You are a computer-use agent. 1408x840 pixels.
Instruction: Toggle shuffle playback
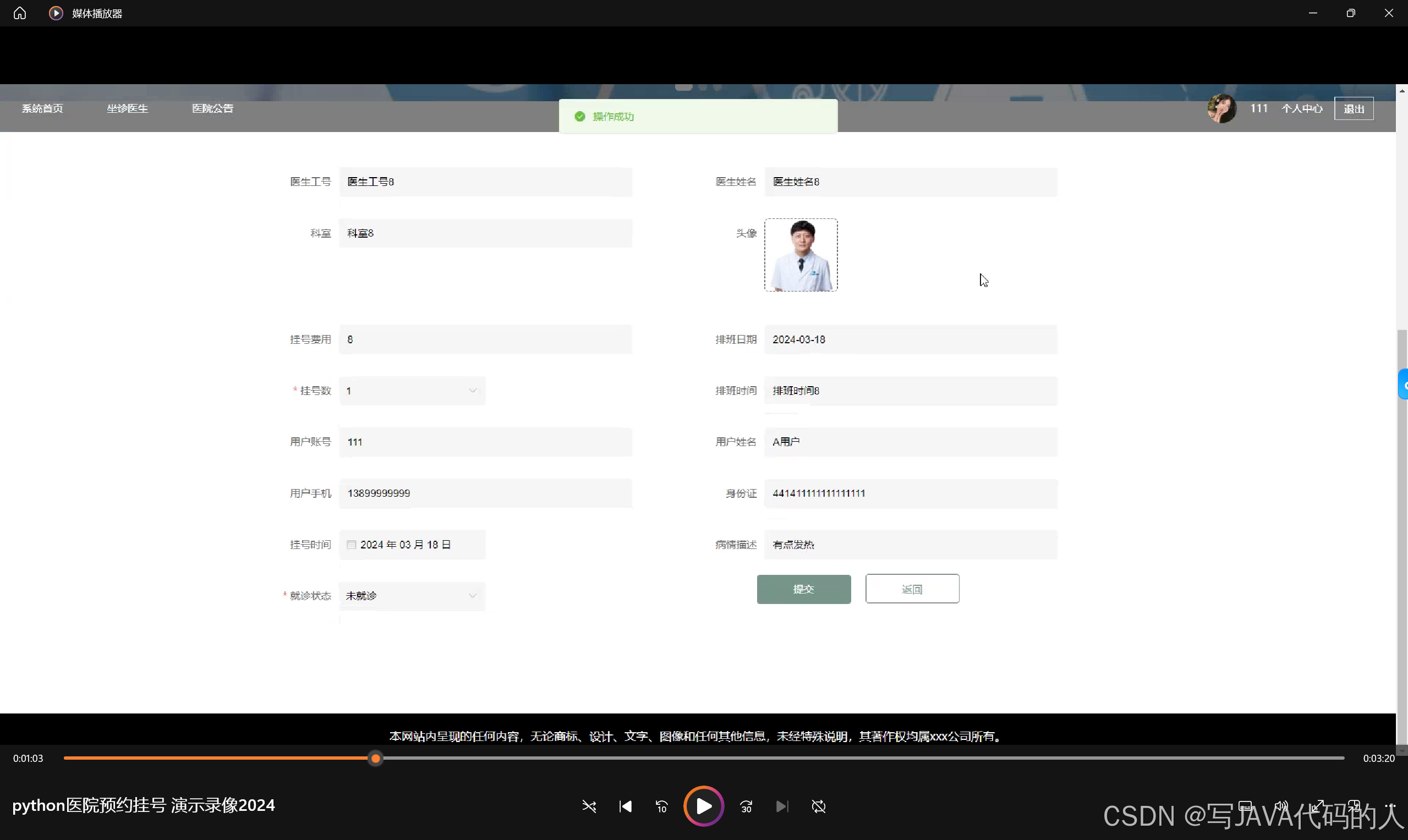589,806
